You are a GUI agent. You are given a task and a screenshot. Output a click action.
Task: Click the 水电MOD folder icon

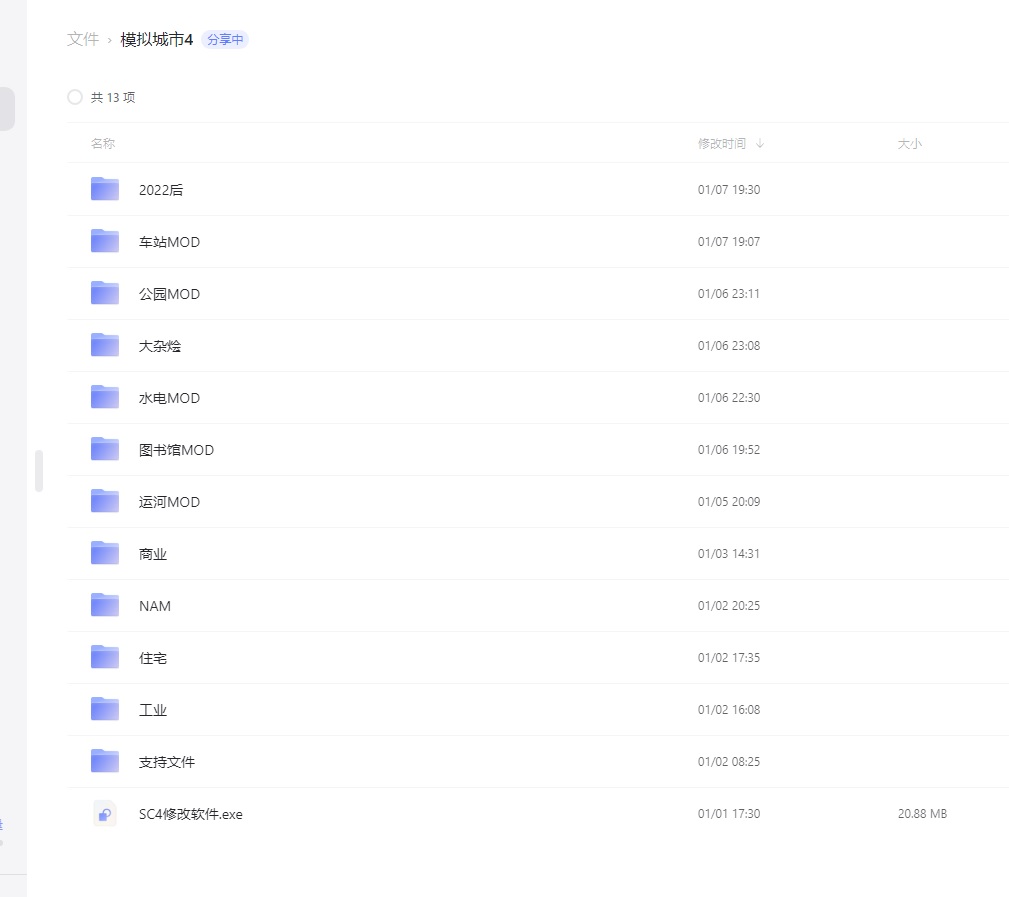click(x=105, y=397)
